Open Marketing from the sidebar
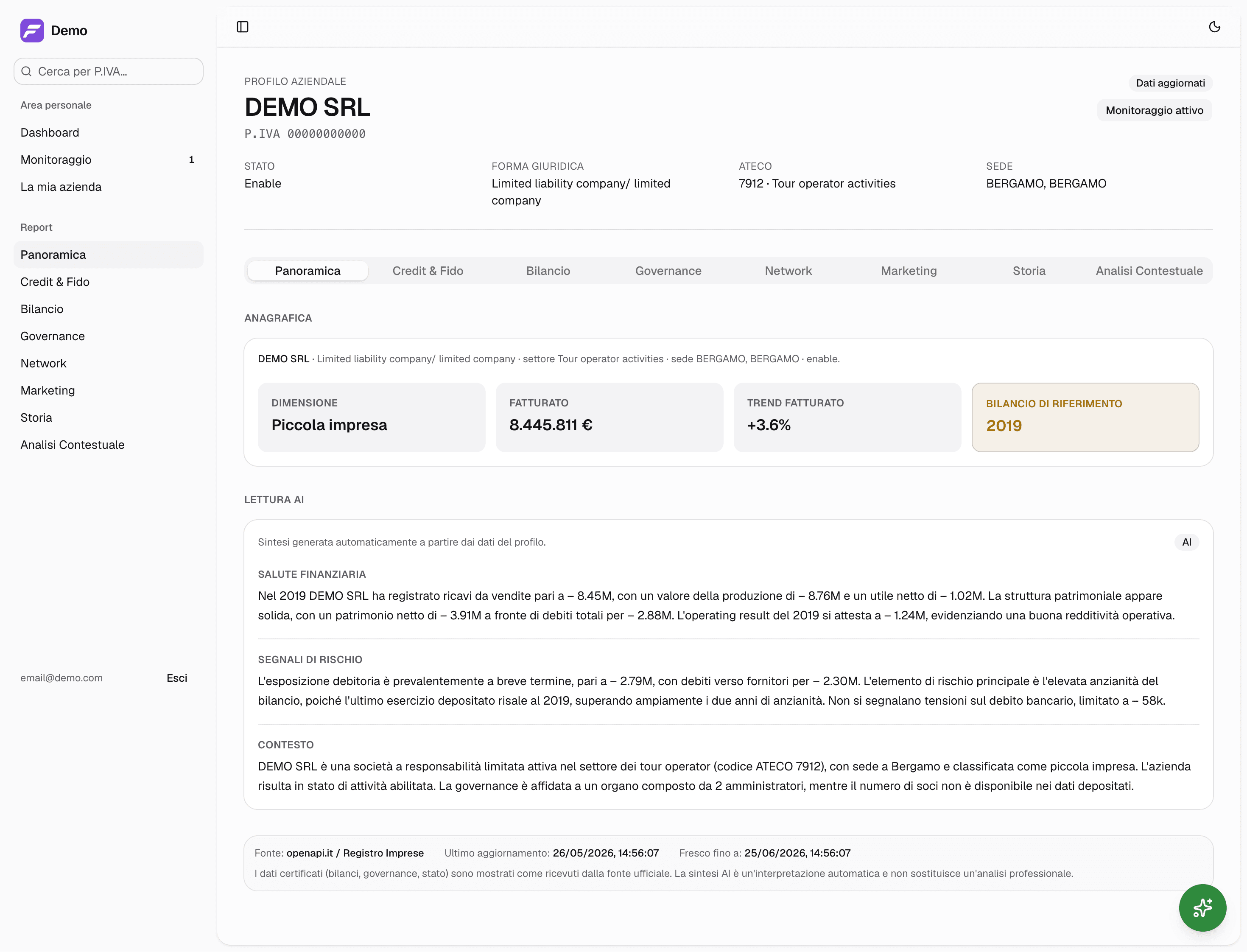The width and height of the screenshot is (1247, 952). [109, 391]
